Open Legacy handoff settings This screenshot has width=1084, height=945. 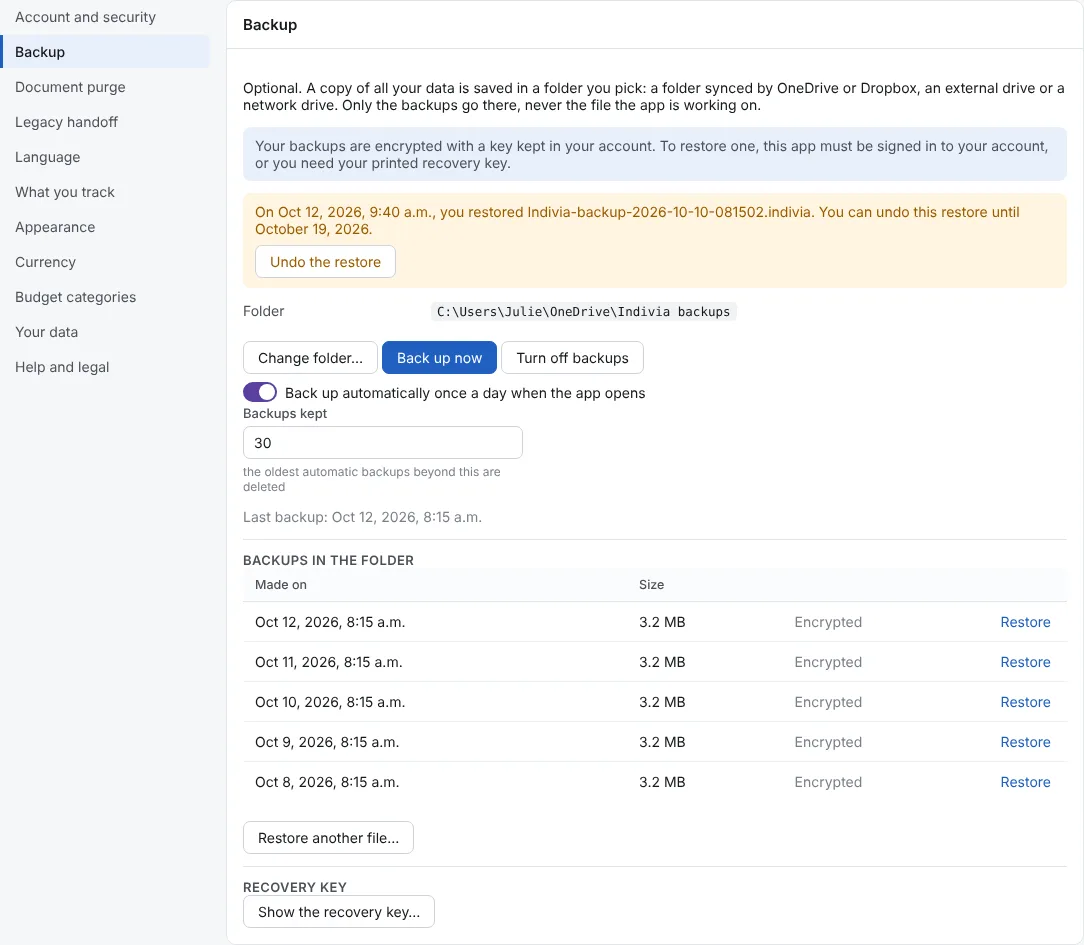tap(105, 122)
